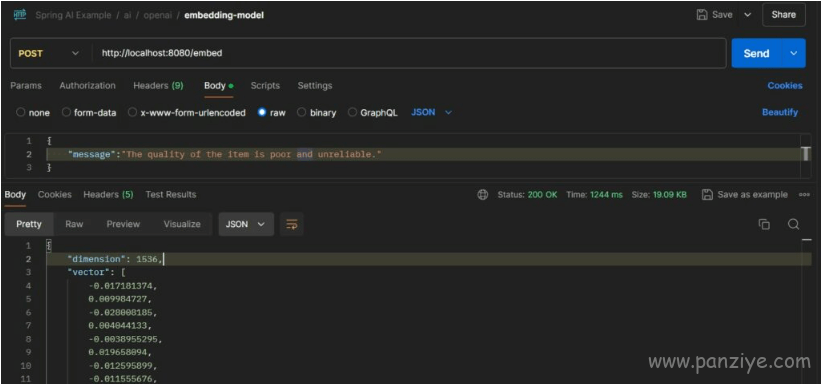Click the globe network icon beside Status
The height and width of the screenshot is (384, 821).
coord(482,195)
